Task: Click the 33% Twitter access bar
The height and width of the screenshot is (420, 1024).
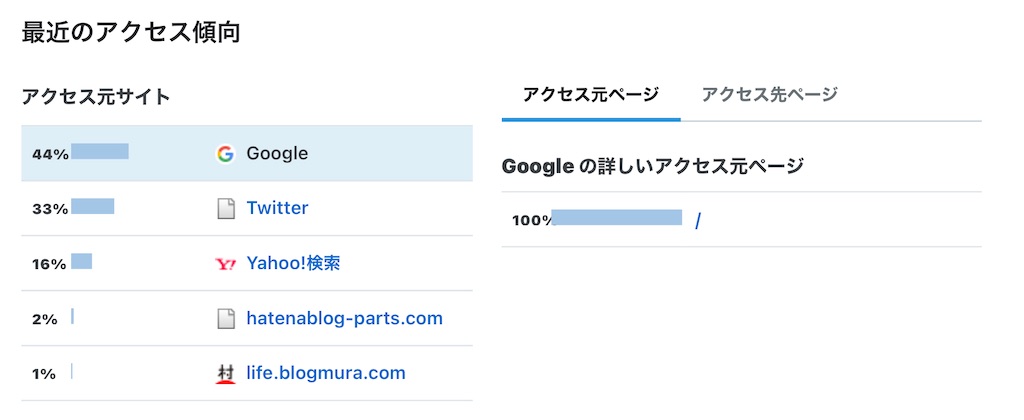Action: [93, 207]
